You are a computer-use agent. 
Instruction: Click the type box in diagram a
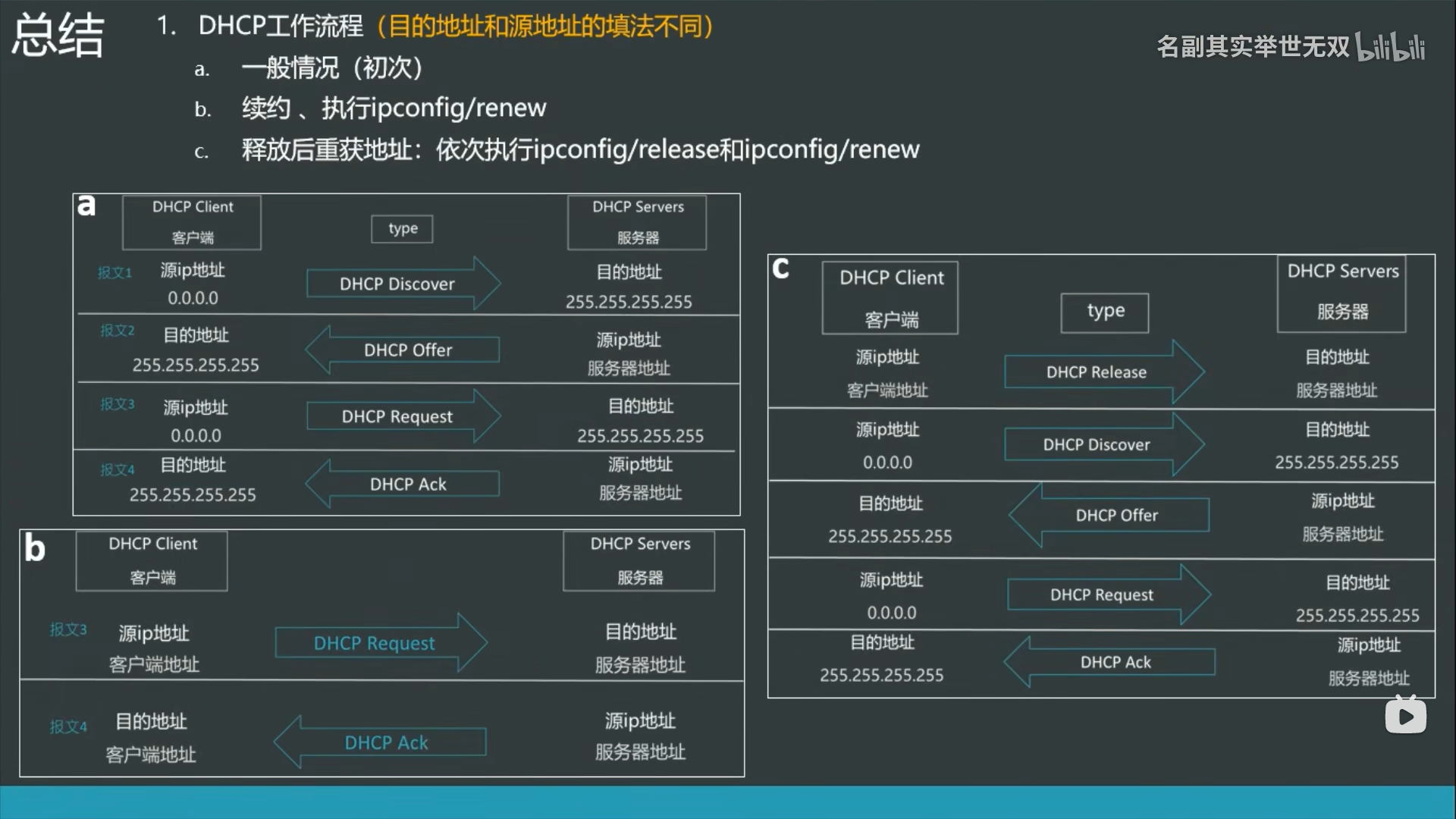pyautogui.click(x=402, y=228)
